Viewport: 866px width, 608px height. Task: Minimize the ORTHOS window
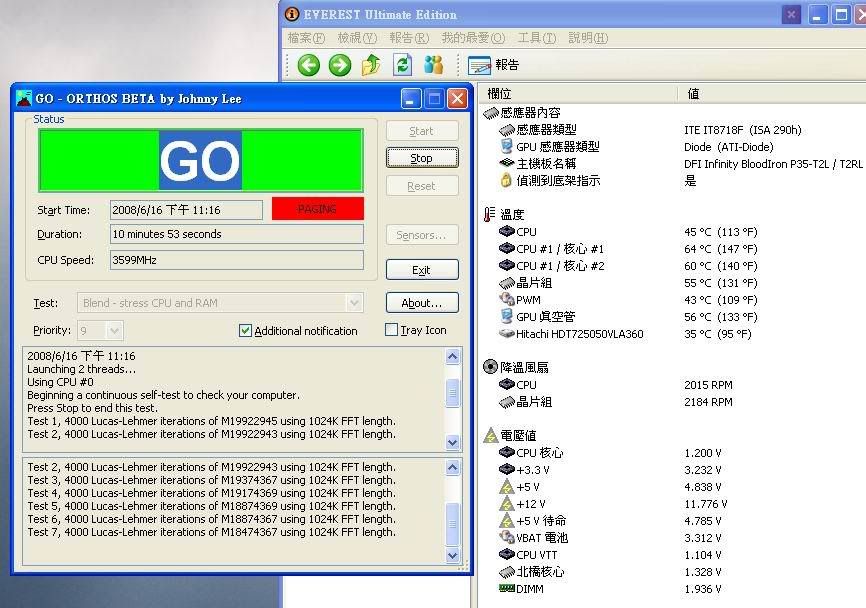pyautogui.click(x=411, y=99)
